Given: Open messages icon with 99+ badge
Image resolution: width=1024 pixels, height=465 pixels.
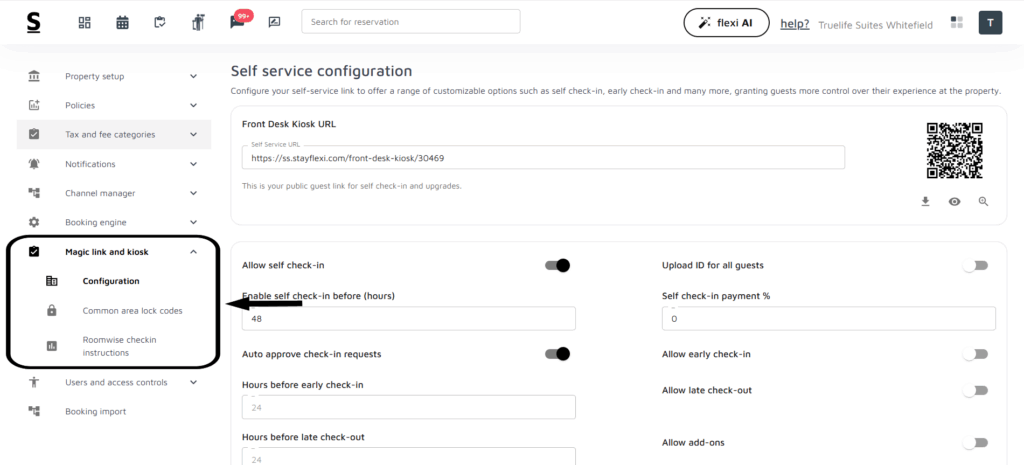Looking at the screenshot, I should click(237, 23).
